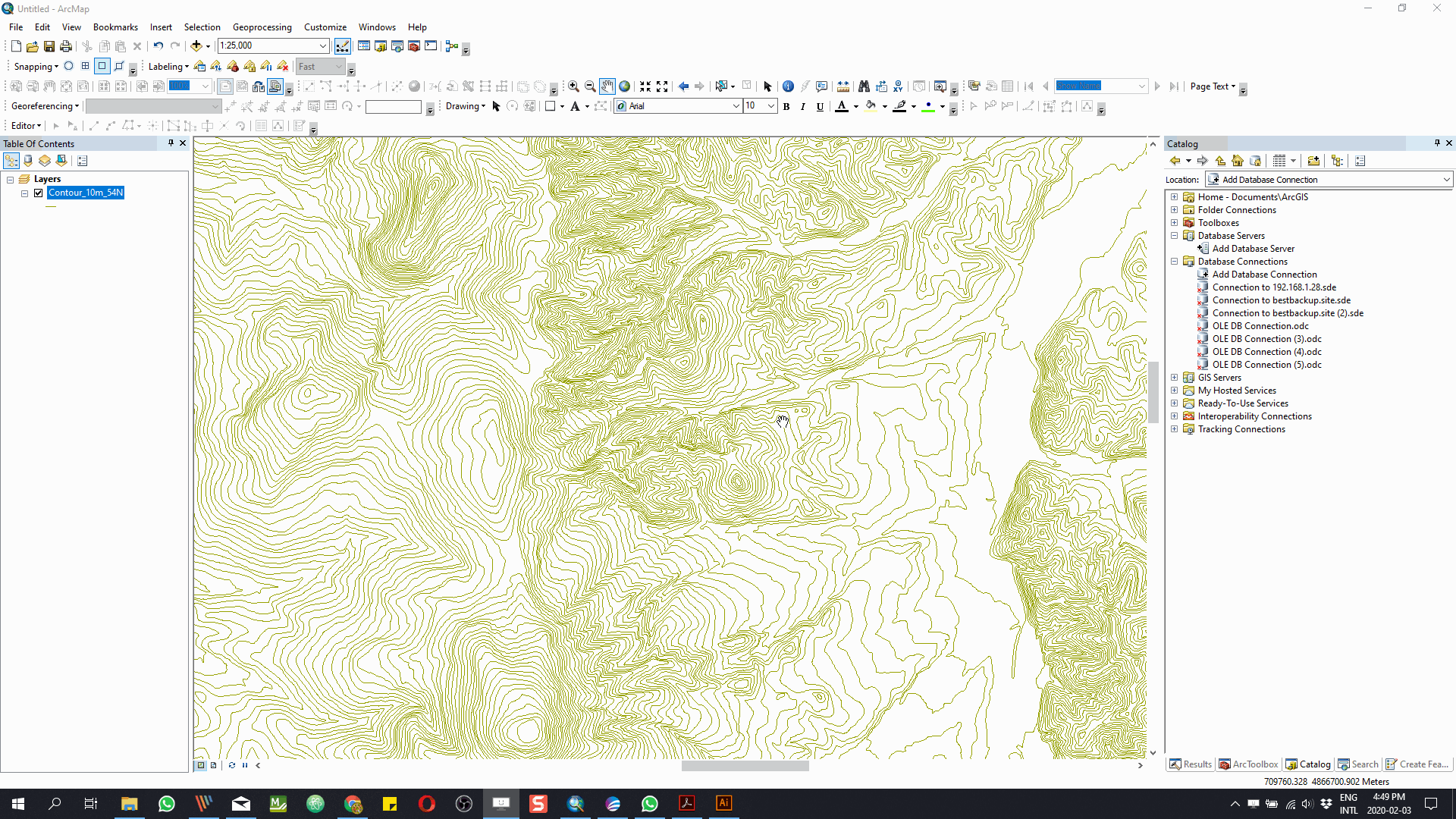
Task: Click Add Database Connection in Catalog tree
Action: (x=1264, y=274)
